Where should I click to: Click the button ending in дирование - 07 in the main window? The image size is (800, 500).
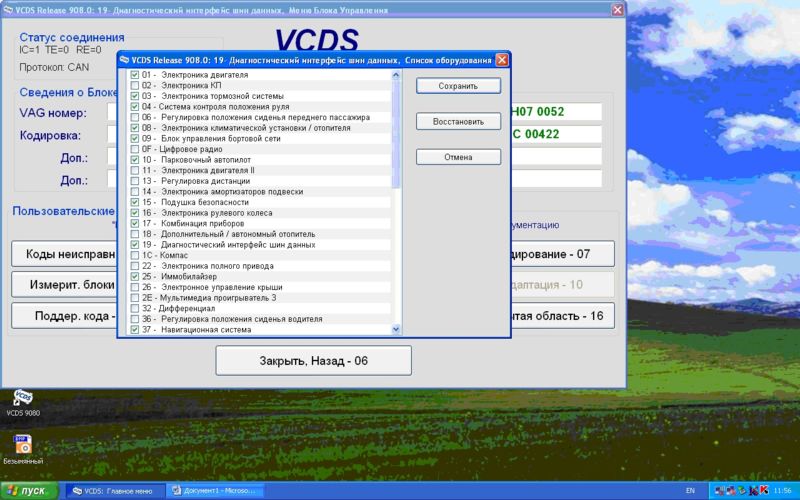[x=562, y=254]
